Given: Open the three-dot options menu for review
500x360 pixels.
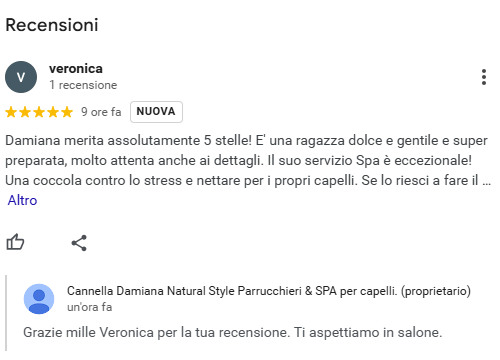Looking at the screenshot, I should 484,77.
